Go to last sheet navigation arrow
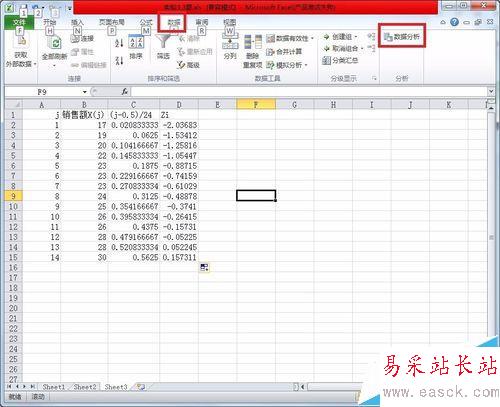Image resolution: width=500 pixels, height=407 pixels. tap(33, 387)
